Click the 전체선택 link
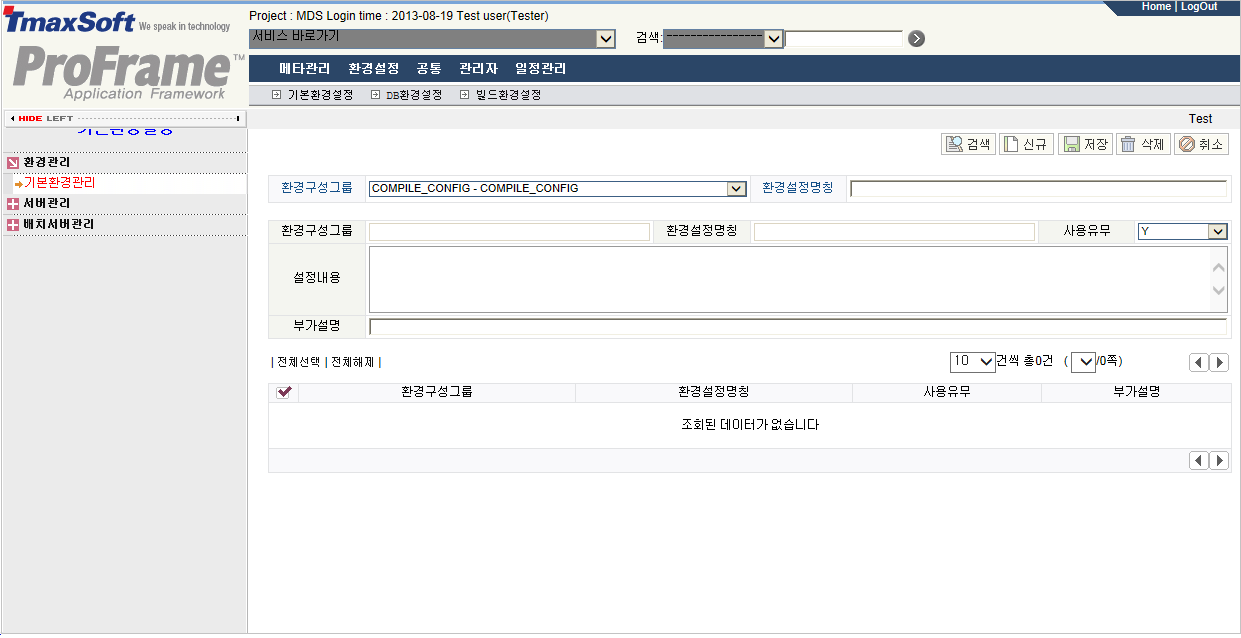 (x=298, y=362)
